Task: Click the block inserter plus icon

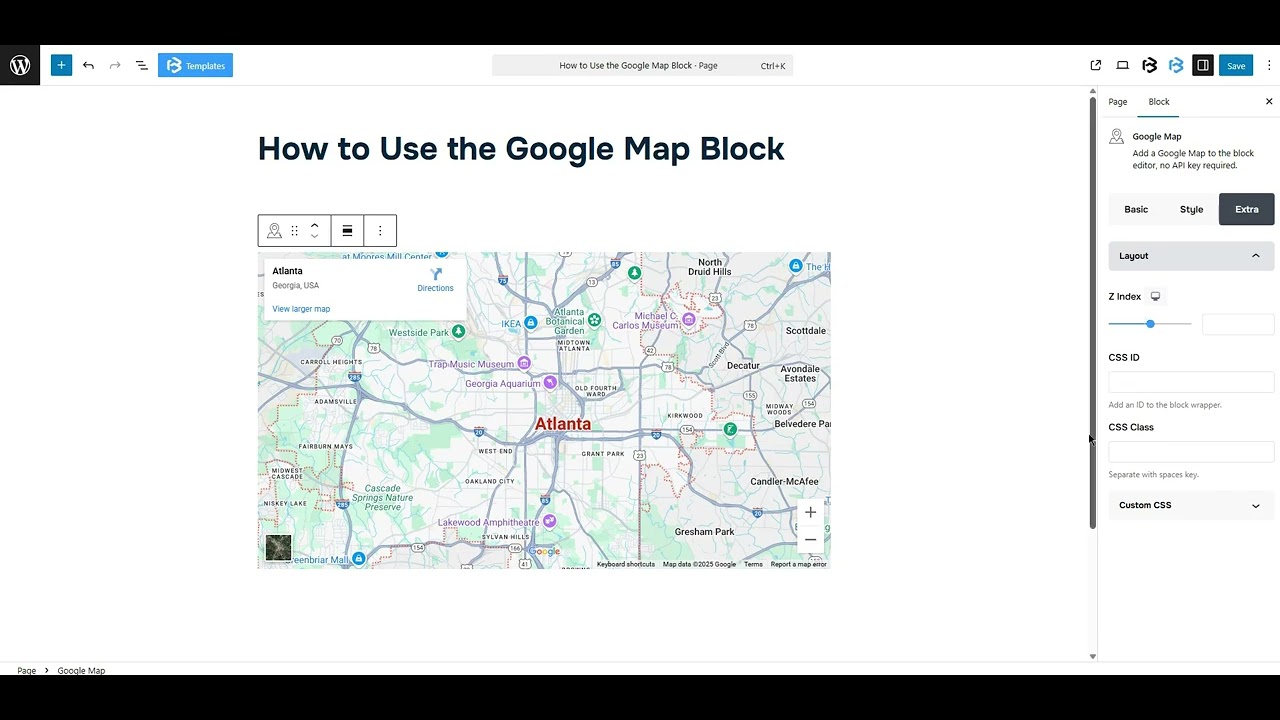Action: click(x=61, y=65)
